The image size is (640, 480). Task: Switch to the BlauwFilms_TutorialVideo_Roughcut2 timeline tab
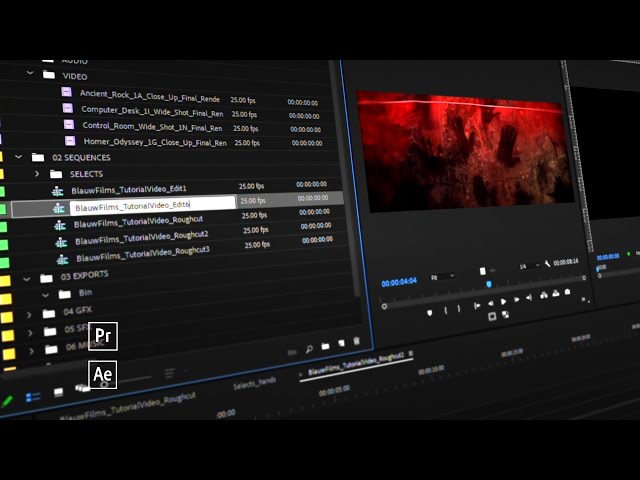pos(356,364)
